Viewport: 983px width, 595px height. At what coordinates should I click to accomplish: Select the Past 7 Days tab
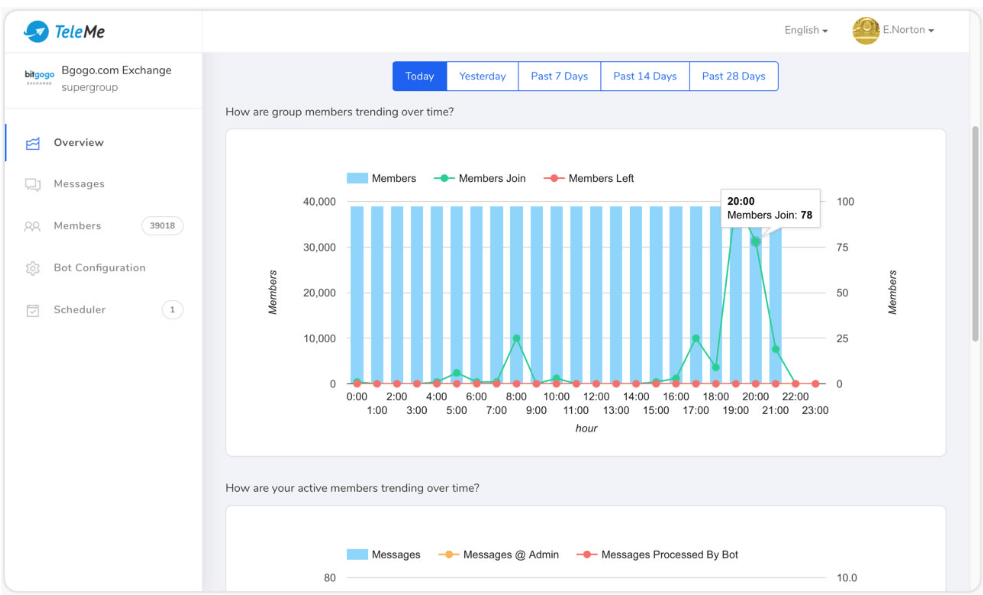pyautogui.click(x=559, y=76)
